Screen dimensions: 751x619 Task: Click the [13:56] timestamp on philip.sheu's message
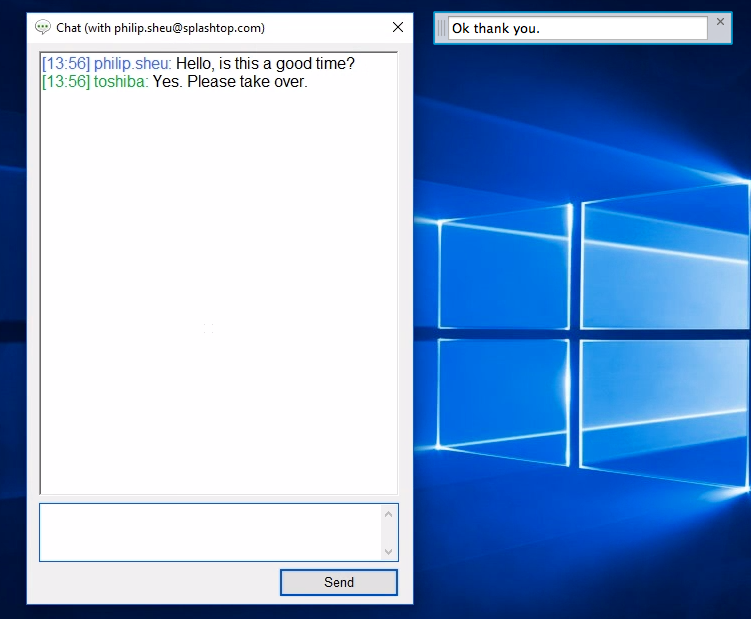click(66, 63)
